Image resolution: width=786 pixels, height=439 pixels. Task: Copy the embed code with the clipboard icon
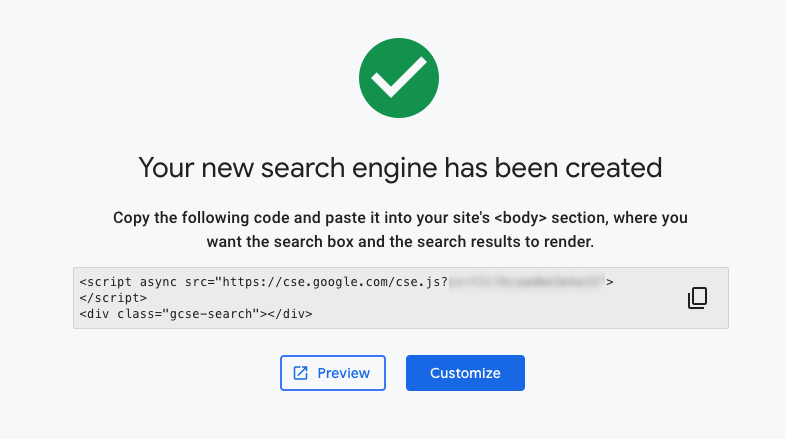(x=697, y=298)
